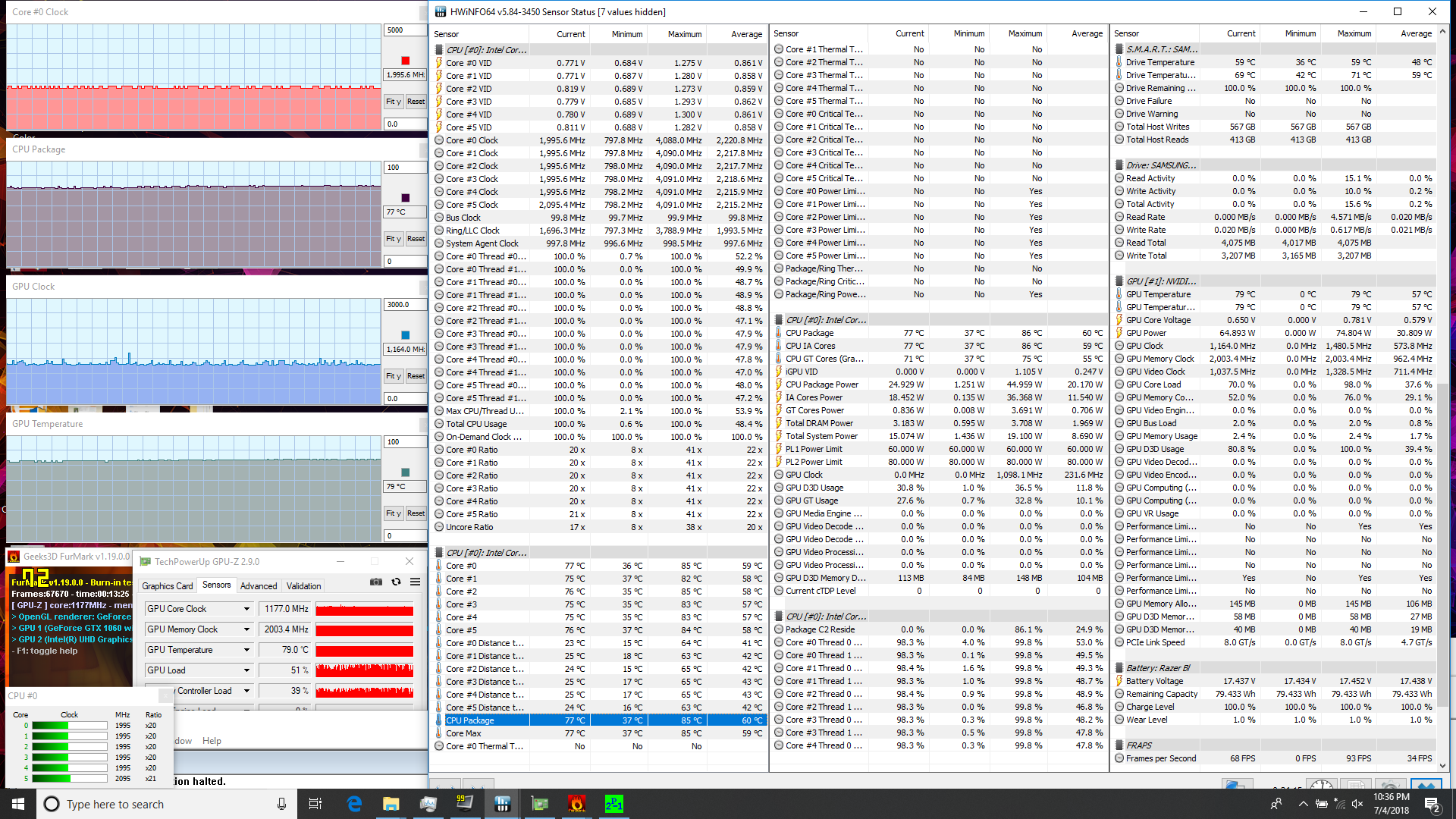Click the red color swatch on the Core #0 Clock graph
The width and height of the screenshot is (1456, 819).
click(x=405, y=61)
